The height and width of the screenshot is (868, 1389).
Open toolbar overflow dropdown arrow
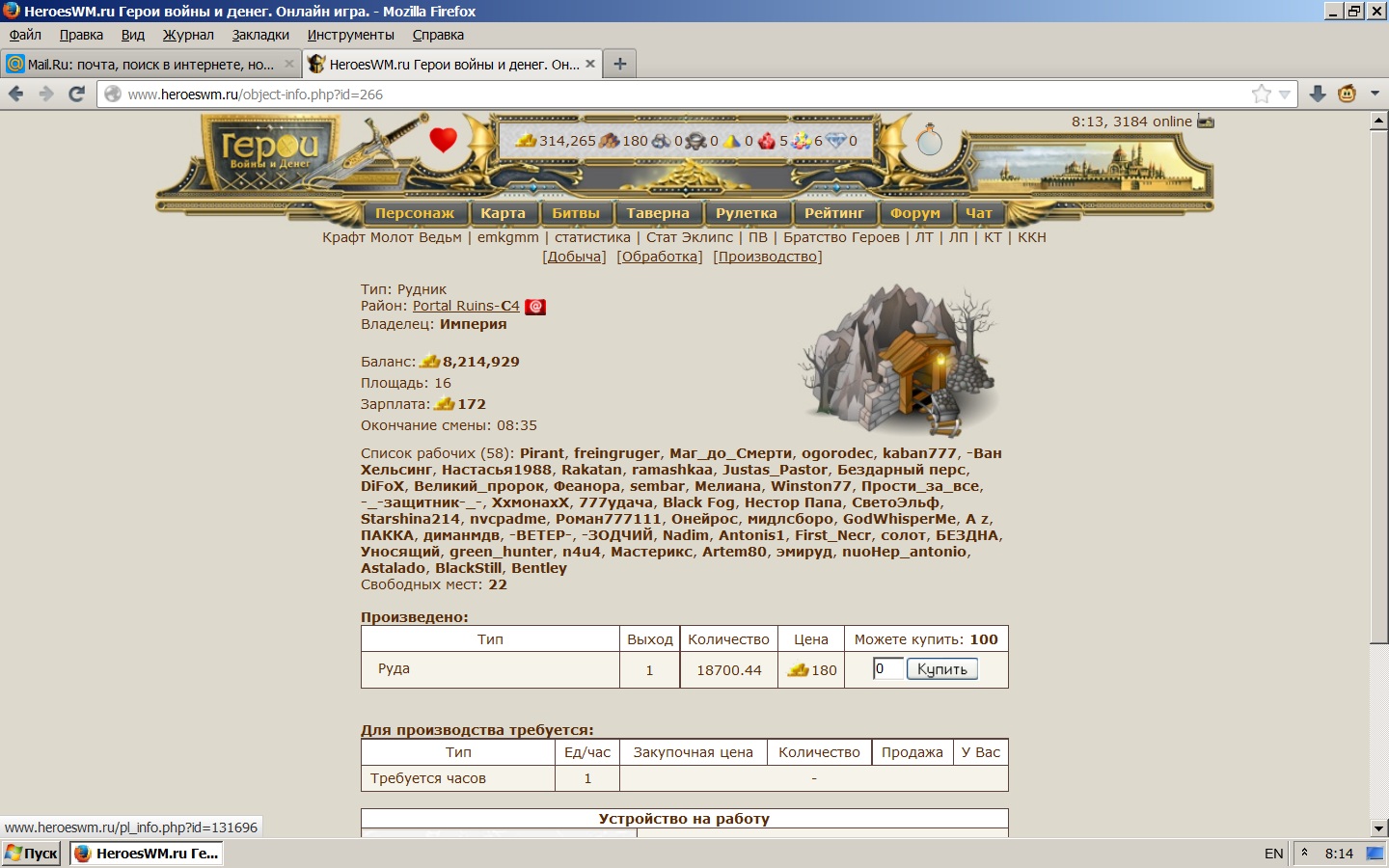1375,94
